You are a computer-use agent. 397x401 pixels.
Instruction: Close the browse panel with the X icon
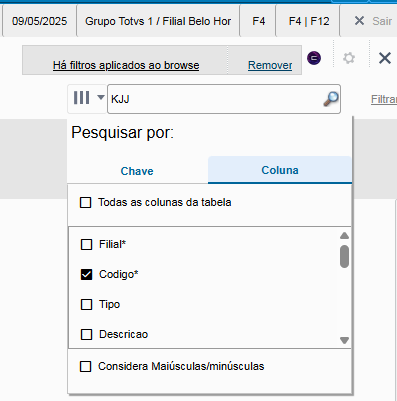tap(385, 58)
